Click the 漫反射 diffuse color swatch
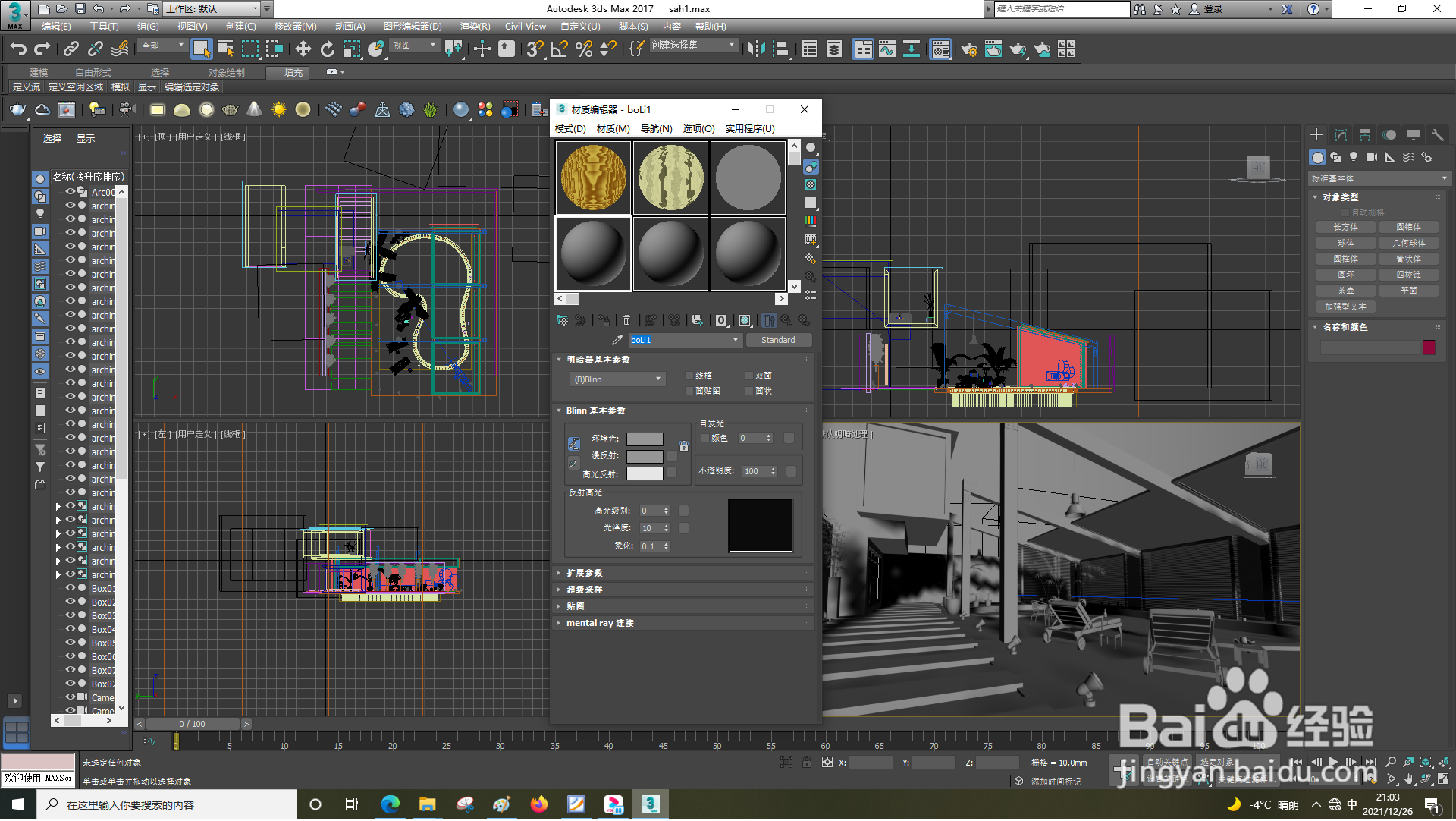 645,457
